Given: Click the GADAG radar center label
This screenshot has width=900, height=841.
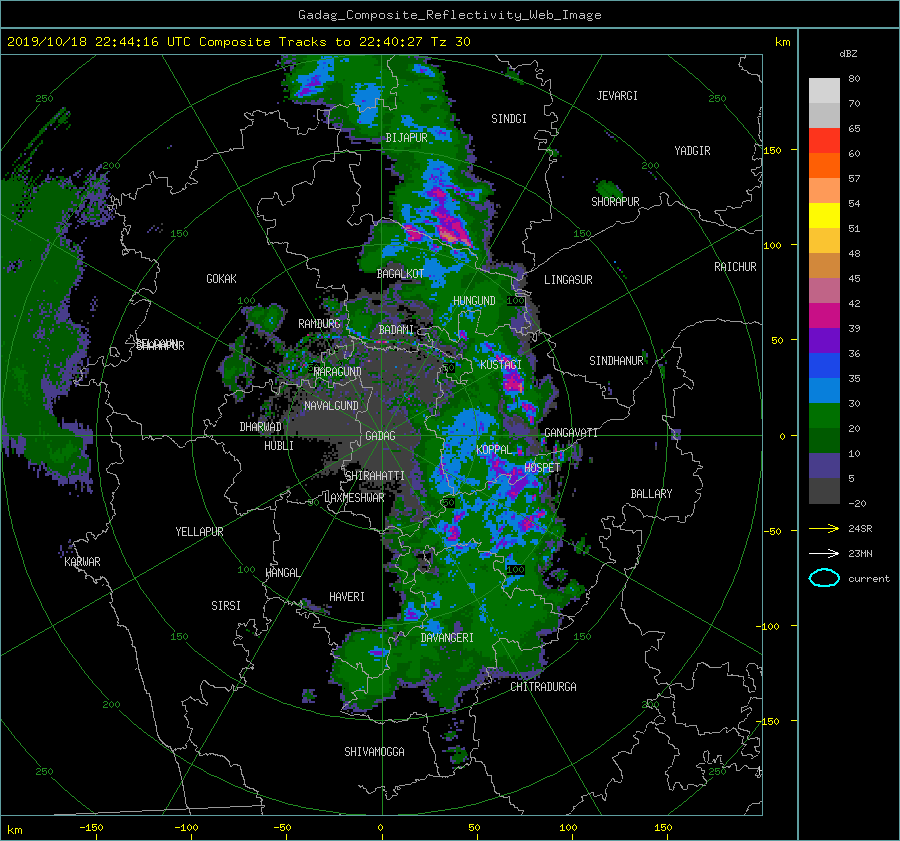Looking at the screenshot, I should click(380, 436).
